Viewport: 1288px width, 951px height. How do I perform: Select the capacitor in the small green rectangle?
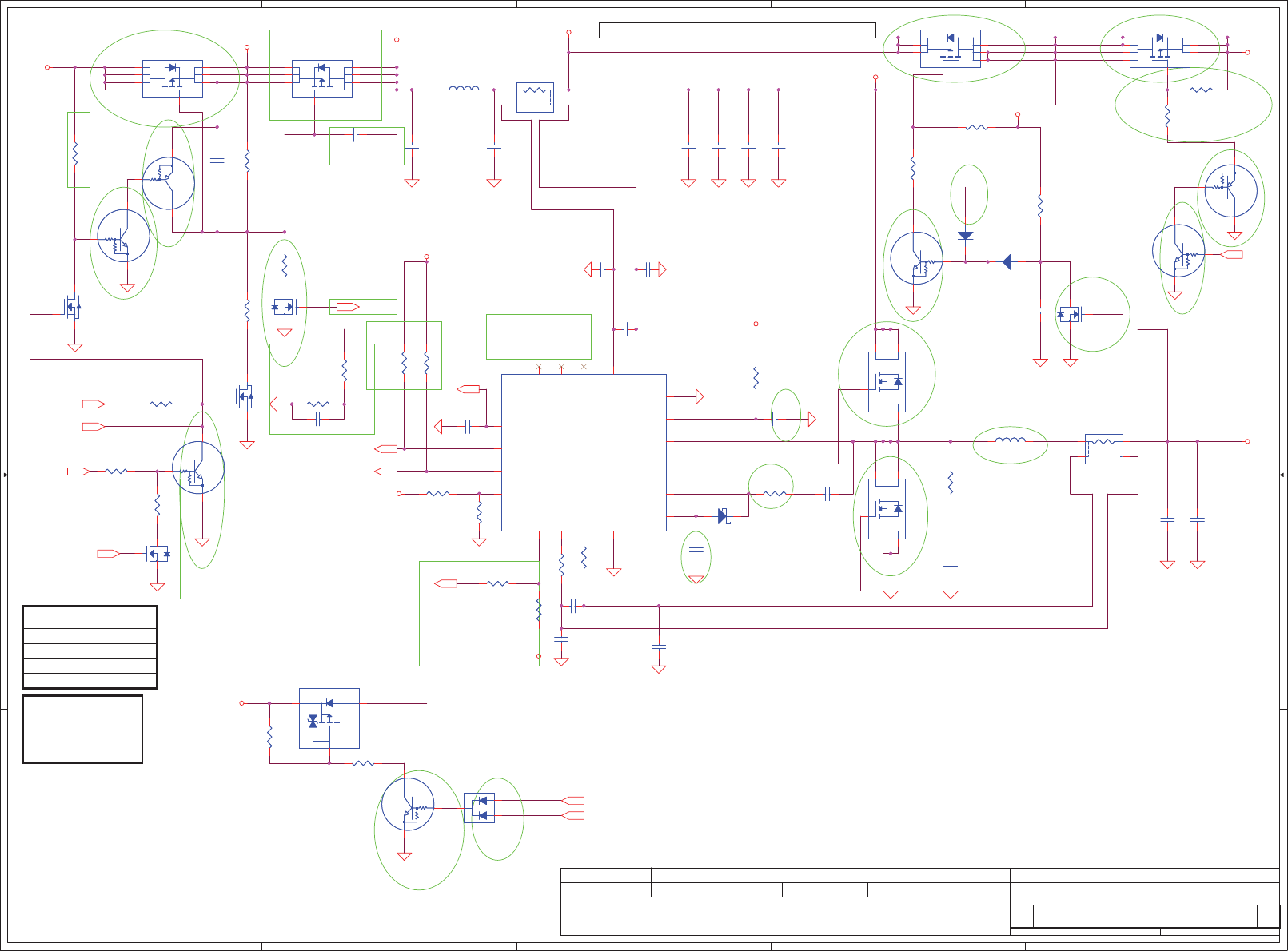coord(355,135)
